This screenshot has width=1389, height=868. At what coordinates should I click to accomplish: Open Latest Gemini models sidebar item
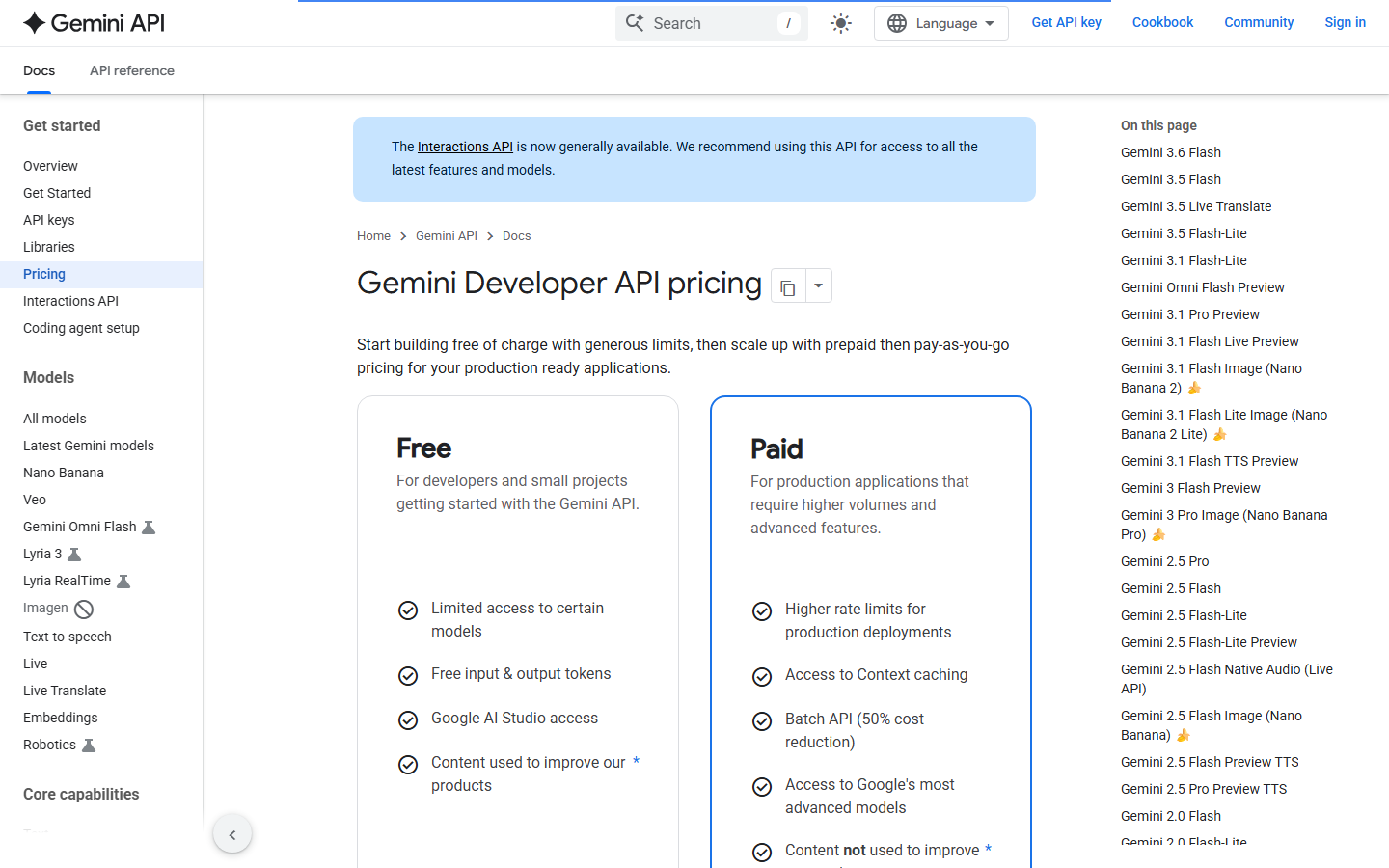(x=89, y=446)
